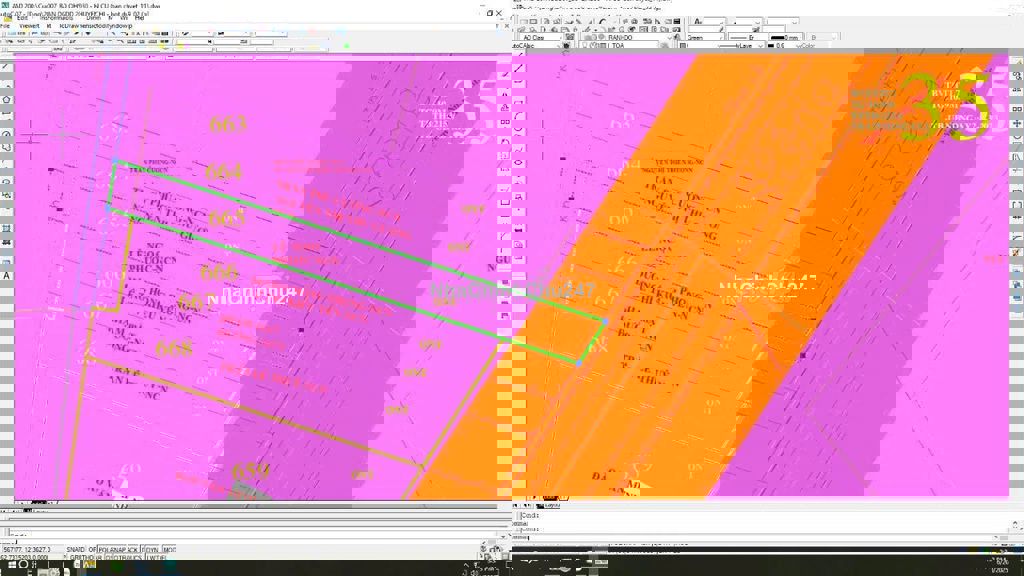Open the Edit menu
Image resolution: width=1024 pixels, height=576 pixels.
coord(22,17)
